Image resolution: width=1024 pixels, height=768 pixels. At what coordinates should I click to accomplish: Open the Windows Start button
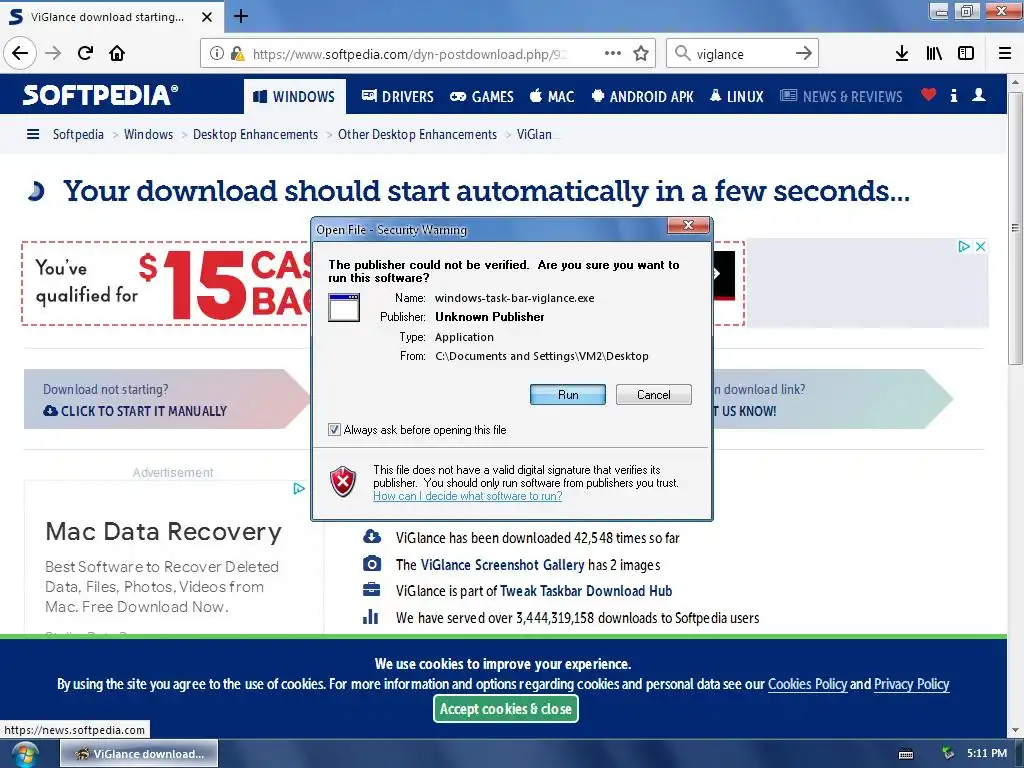(x=25, y=755)
